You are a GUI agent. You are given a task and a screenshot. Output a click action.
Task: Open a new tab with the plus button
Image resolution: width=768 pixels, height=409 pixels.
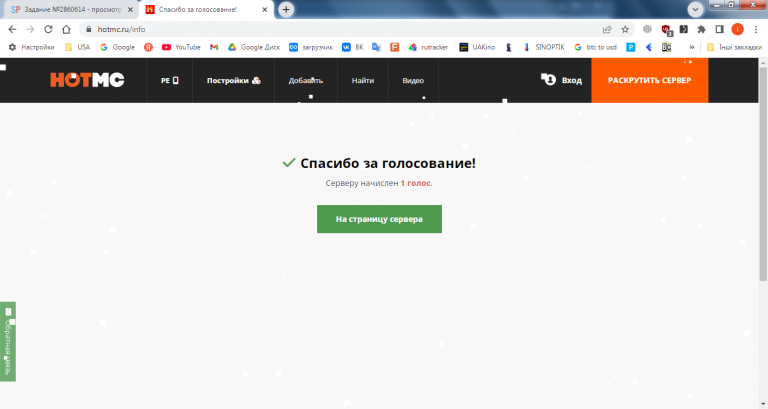[x=286, y=9]
